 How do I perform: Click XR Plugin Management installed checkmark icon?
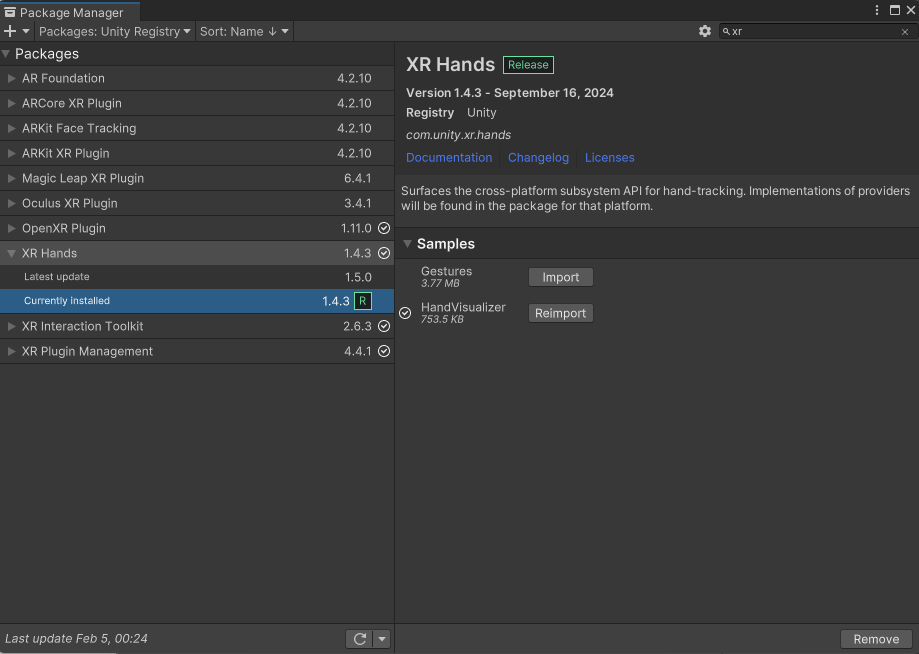pos(384,351)
